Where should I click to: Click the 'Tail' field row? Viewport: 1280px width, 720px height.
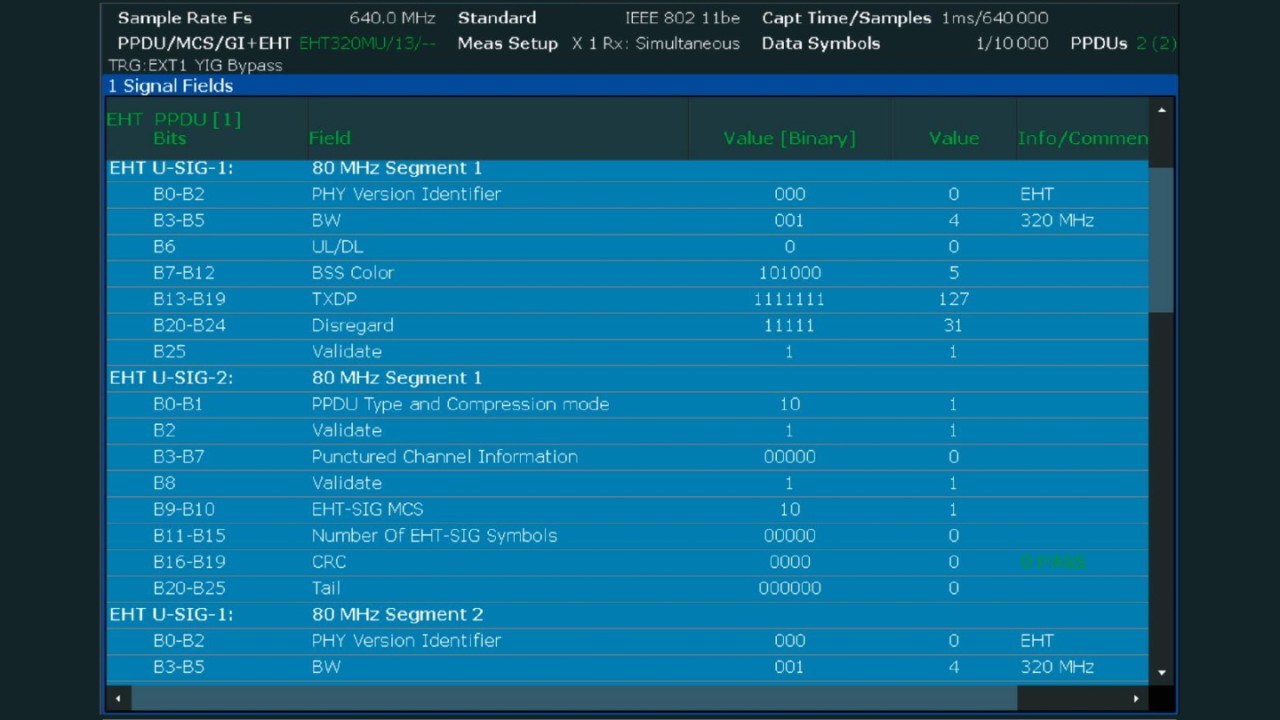click(x=627, y=588)
